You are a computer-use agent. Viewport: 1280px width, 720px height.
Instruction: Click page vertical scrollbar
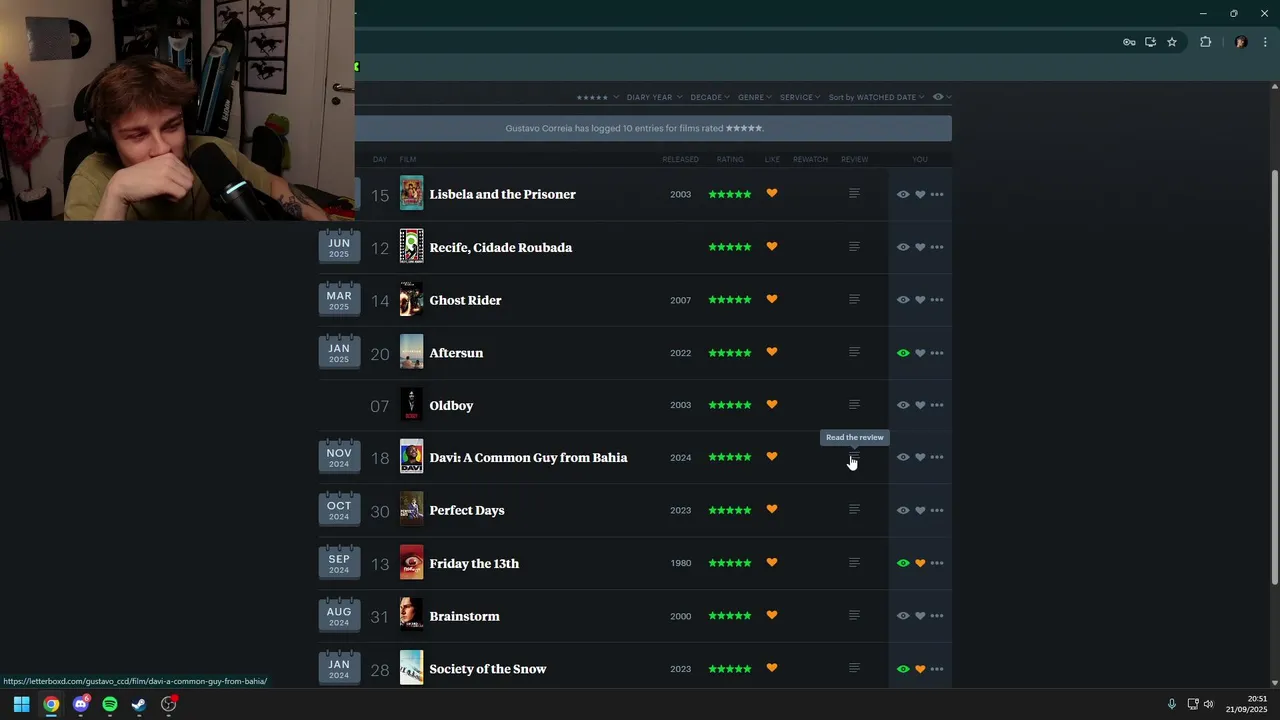pos(1274,378)
